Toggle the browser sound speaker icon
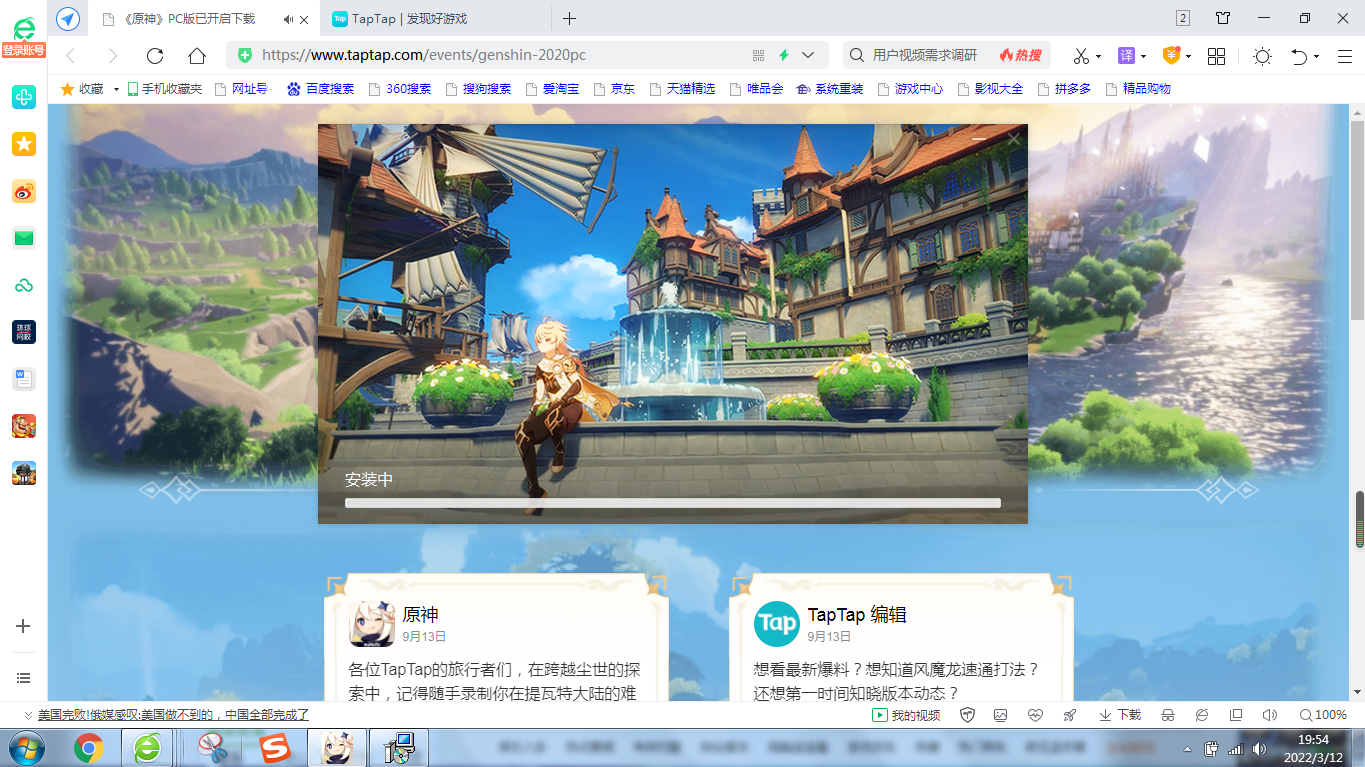This screenshot has height=767, width=1365. 1270,715
